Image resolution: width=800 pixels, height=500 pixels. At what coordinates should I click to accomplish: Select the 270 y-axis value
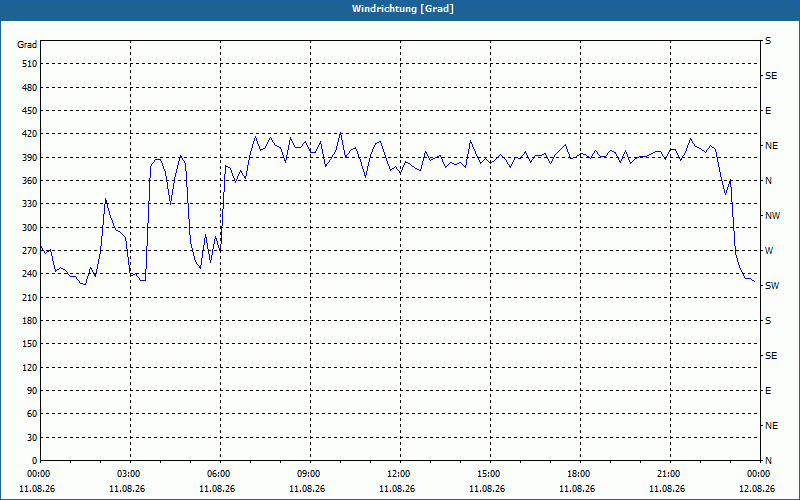(x=30, y=251)
